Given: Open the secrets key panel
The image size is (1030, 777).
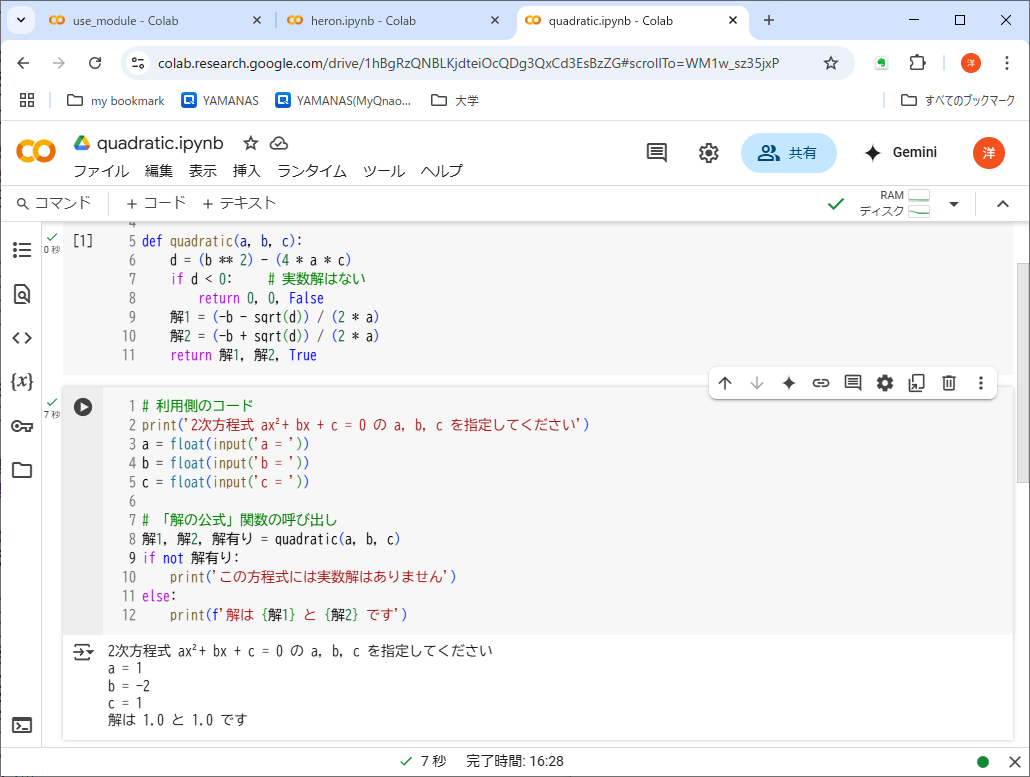Looking at the screenshot, I should (22, 426).
